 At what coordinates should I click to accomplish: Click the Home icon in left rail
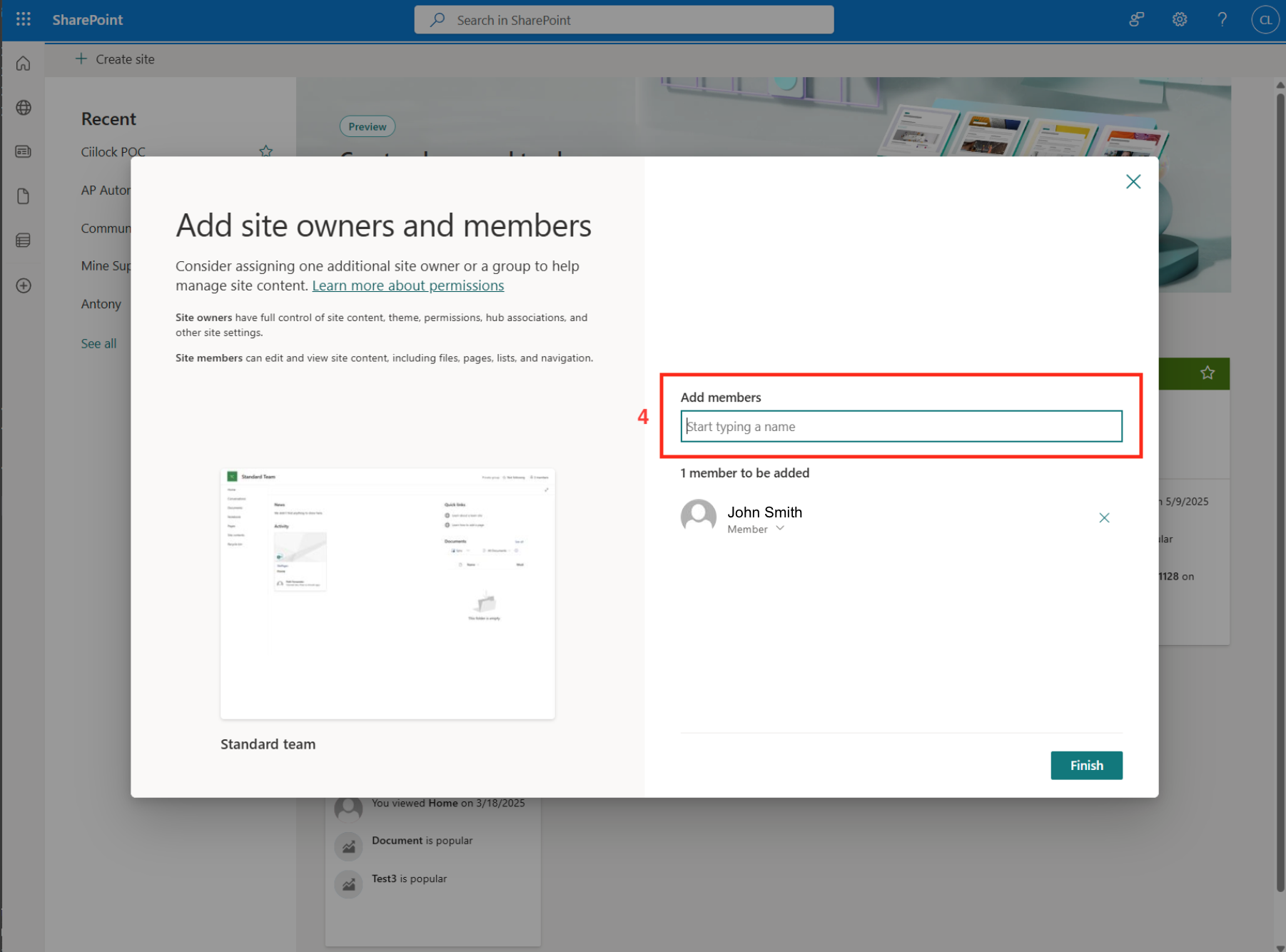(x=24, y=64)
